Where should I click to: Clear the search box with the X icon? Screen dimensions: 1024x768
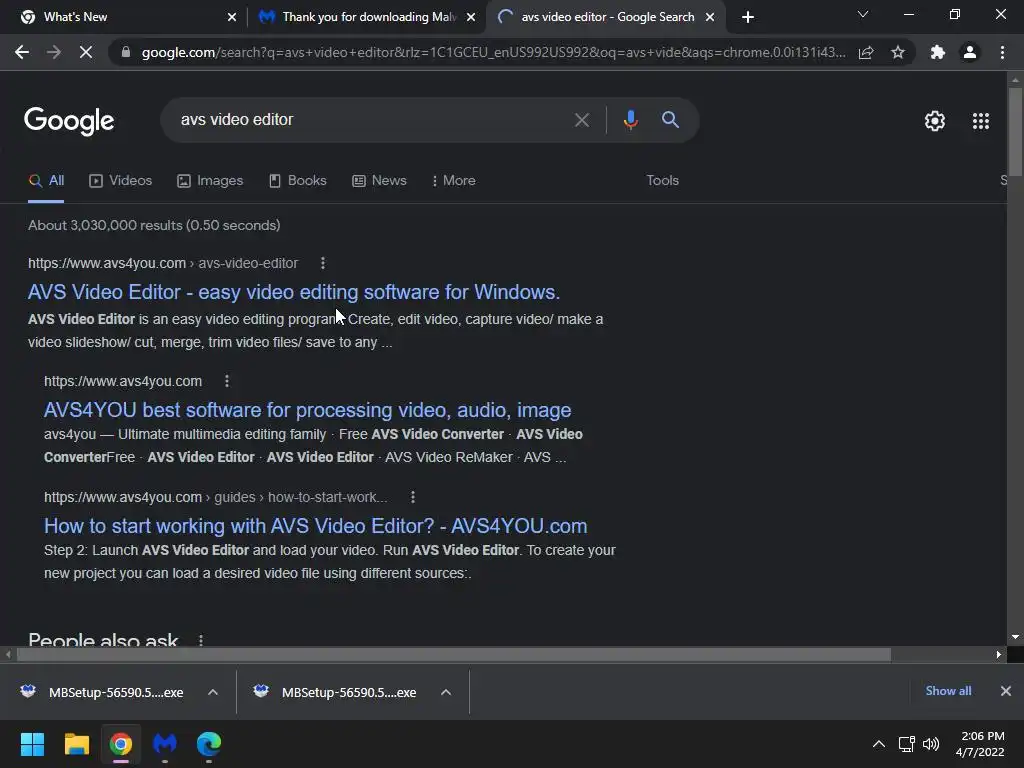click(582, 120)
